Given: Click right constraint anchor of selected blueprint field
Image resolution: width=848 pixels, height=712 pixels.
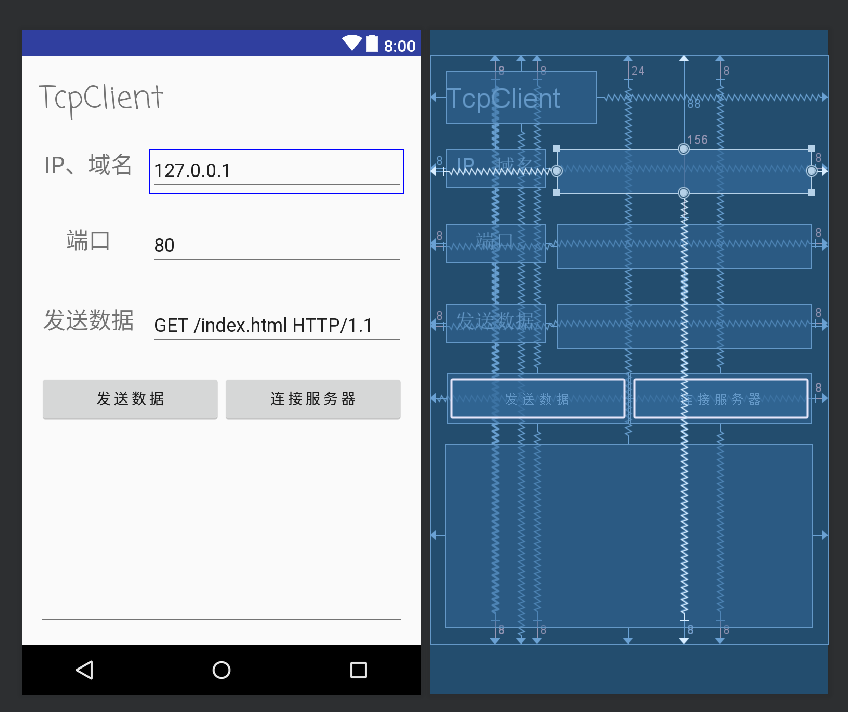Looking at the screenshot, I should (x=811, y=171).
